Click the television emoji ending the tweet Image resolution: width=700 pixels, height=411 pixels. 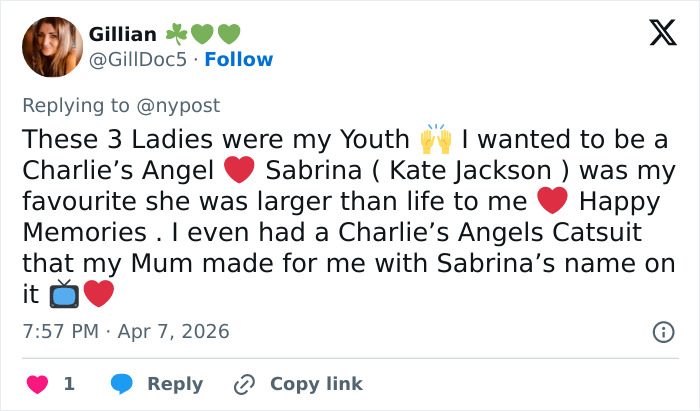pyautogui.click(x=64, y=295)
